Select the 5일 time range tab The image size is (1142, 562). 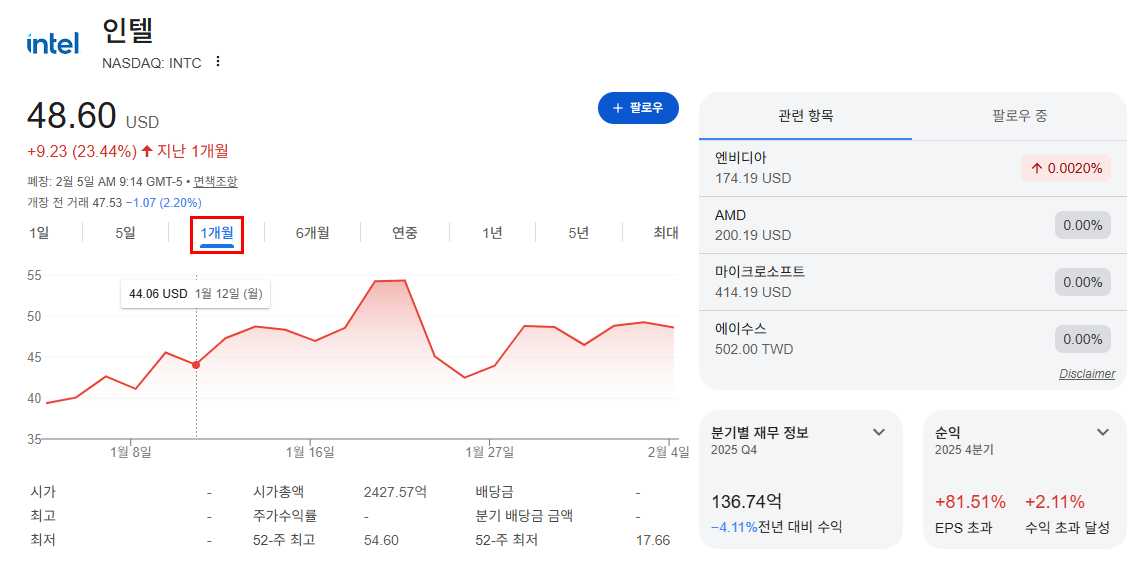125,233
